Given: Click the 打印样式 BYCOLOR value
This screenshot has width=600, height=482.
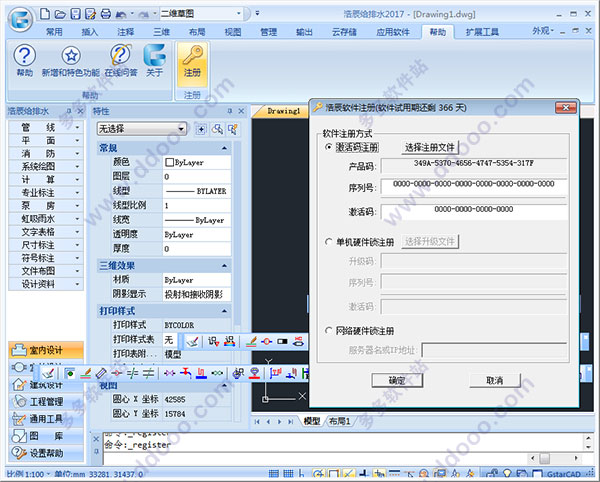Looking at the screenshot, I should [x=197, y=325].
